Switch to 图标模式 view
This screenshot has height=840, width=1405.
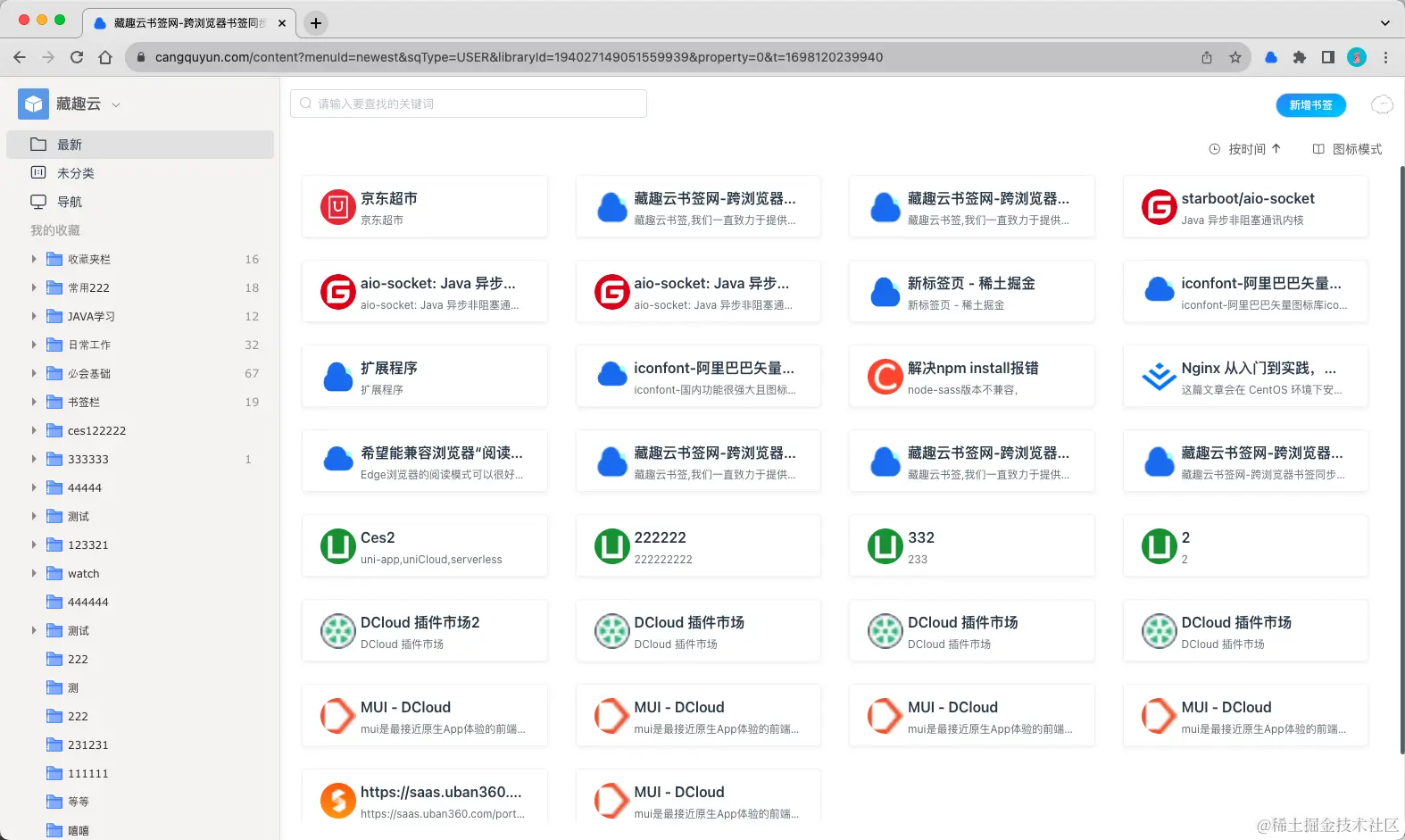click(x=1347, y=149)
